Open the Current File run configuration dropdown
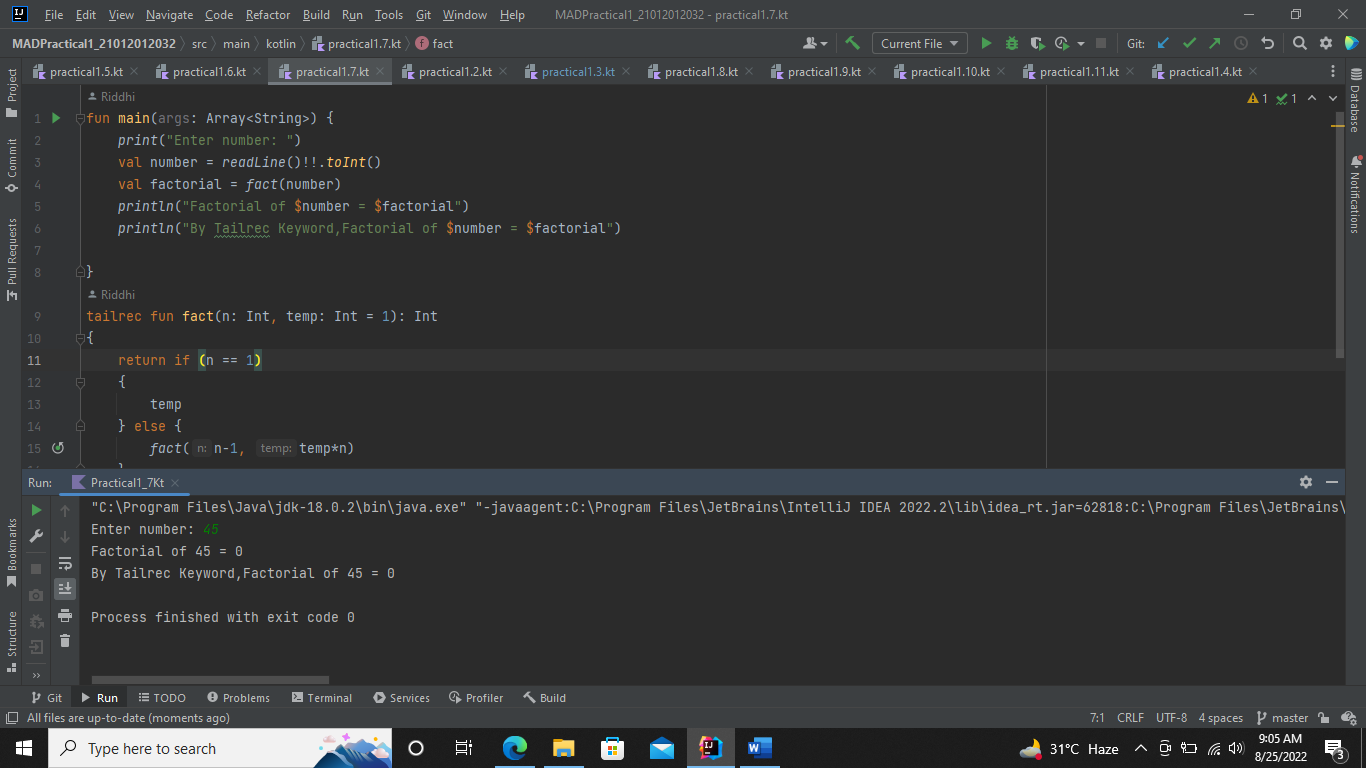Image resolution: width=1366 pixels, height=768 pixels. 918,43
